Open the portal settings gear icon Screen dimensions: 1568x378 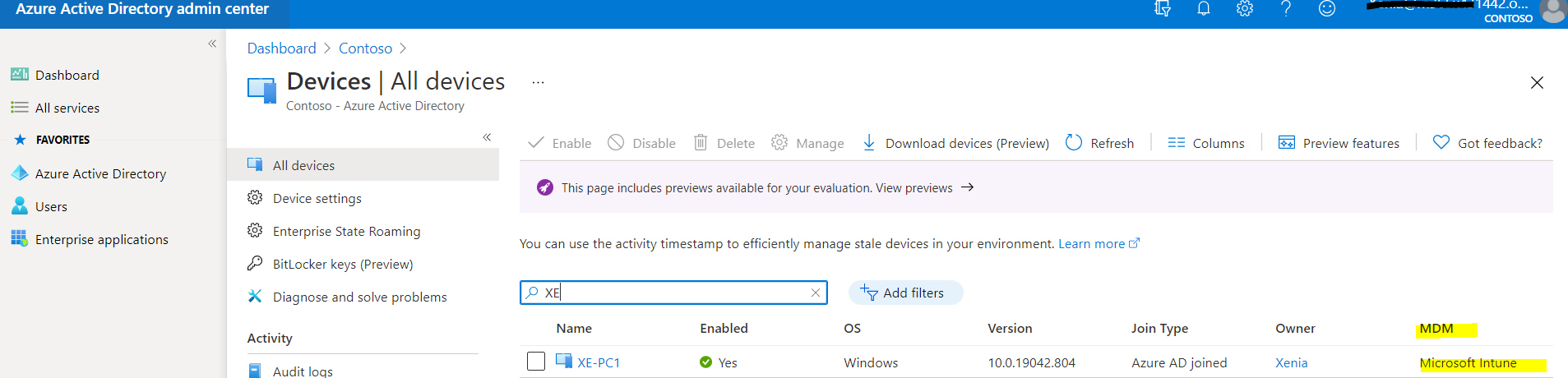(x=1245, y=9)
